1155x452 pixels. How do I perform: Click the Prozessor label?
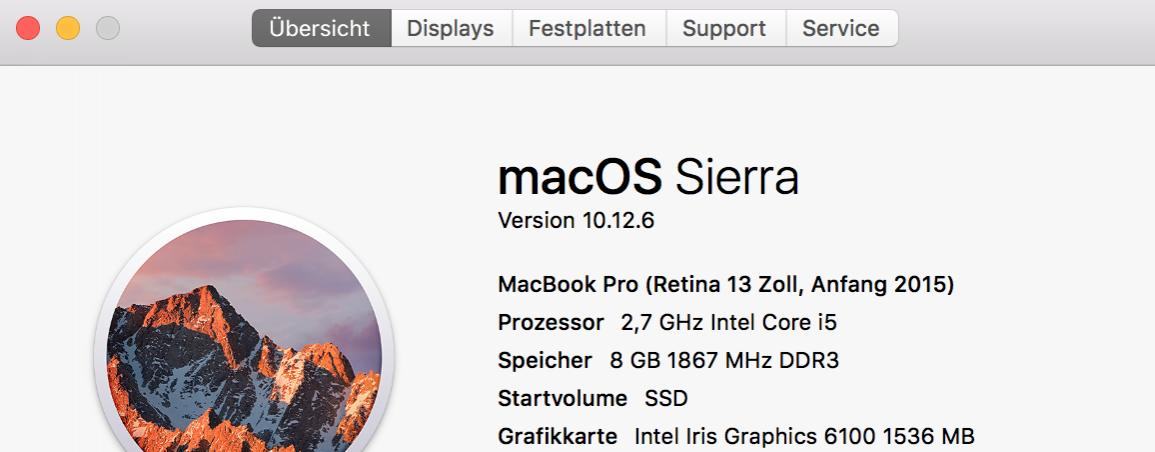click(x=551, y=322)
